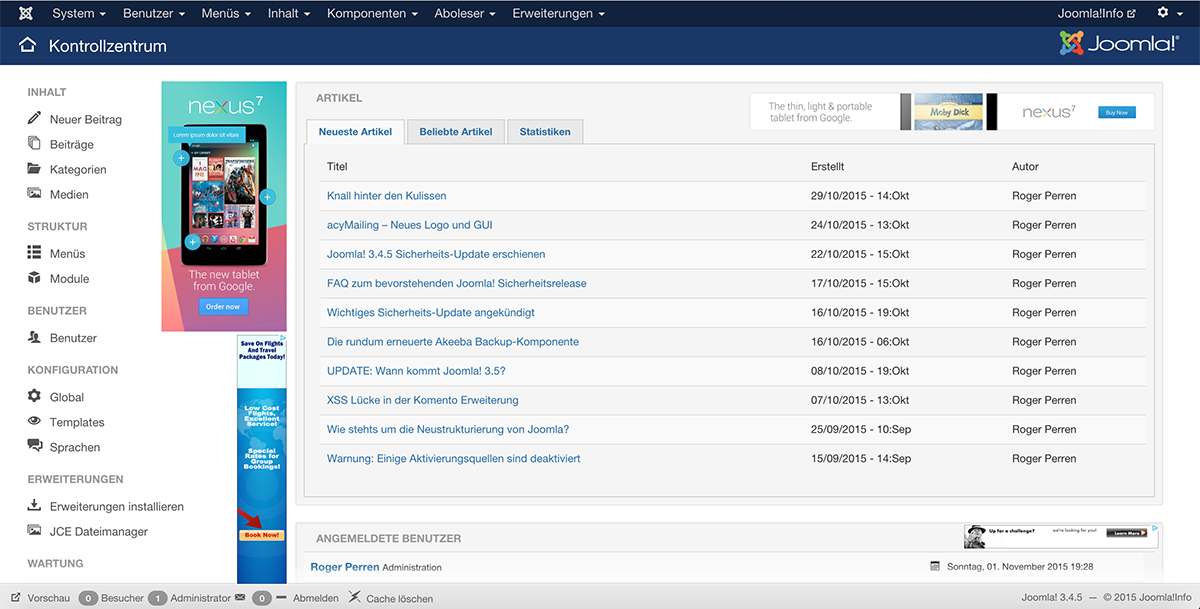The image size is (1200, 609).
Task: Click the large Joomla! logo at top right
Action: point(1119,44)
